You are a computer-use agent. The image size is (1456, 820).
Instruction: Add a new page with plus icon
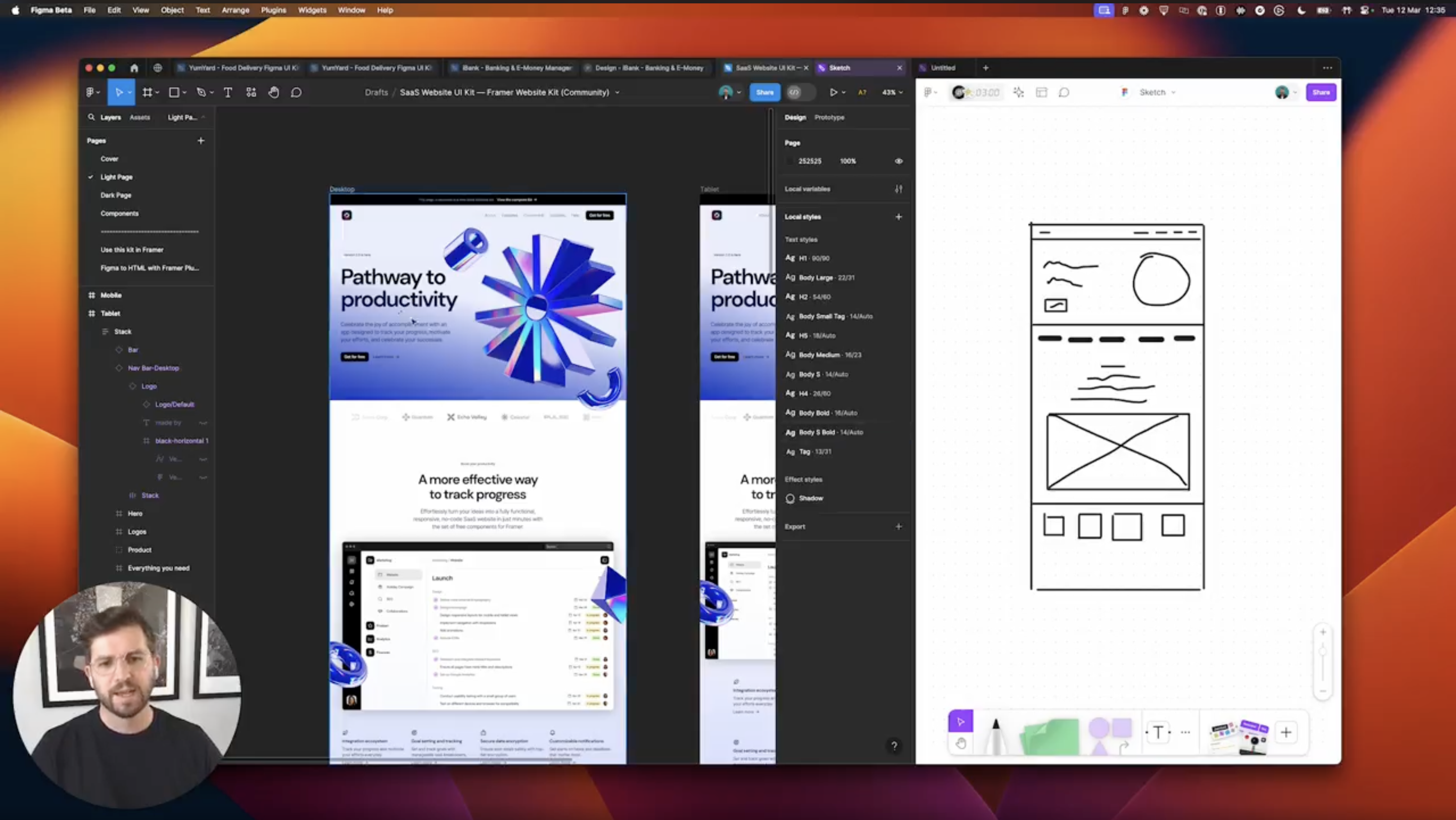coord(201,141)
